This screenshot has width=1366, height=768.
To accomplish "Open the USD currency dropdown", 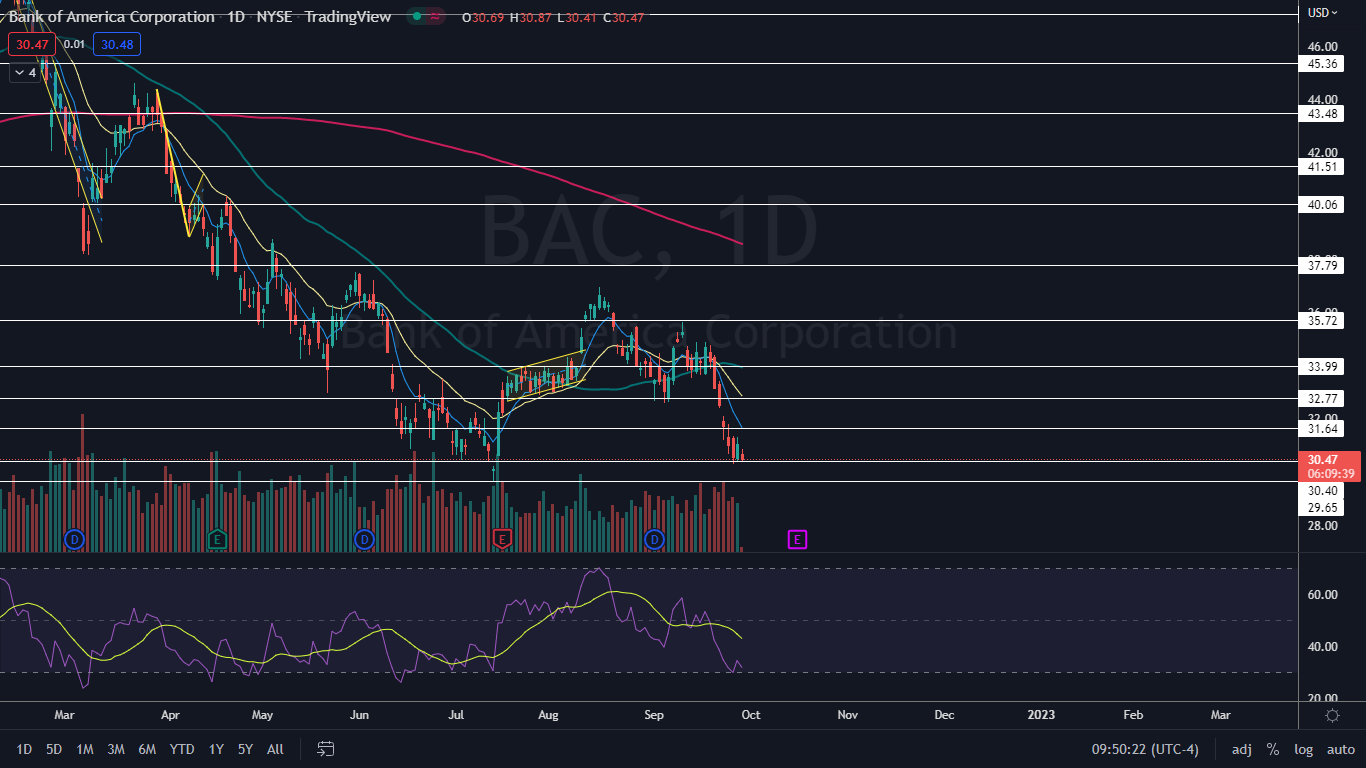I will click(x=1323, y=13).
